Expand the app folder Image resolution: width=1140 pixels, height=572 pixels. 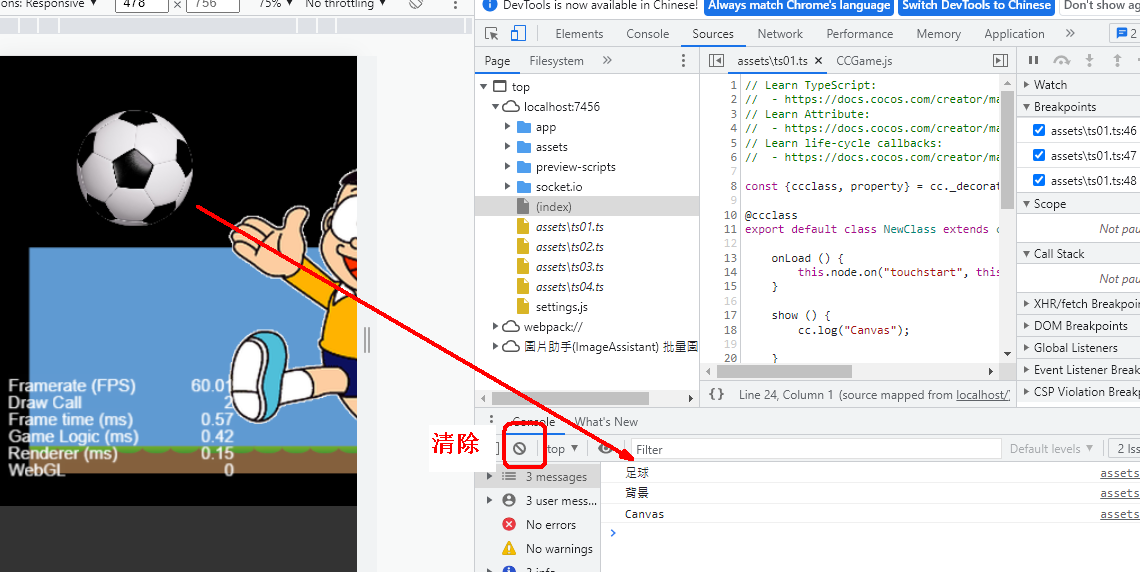point(507,126)
